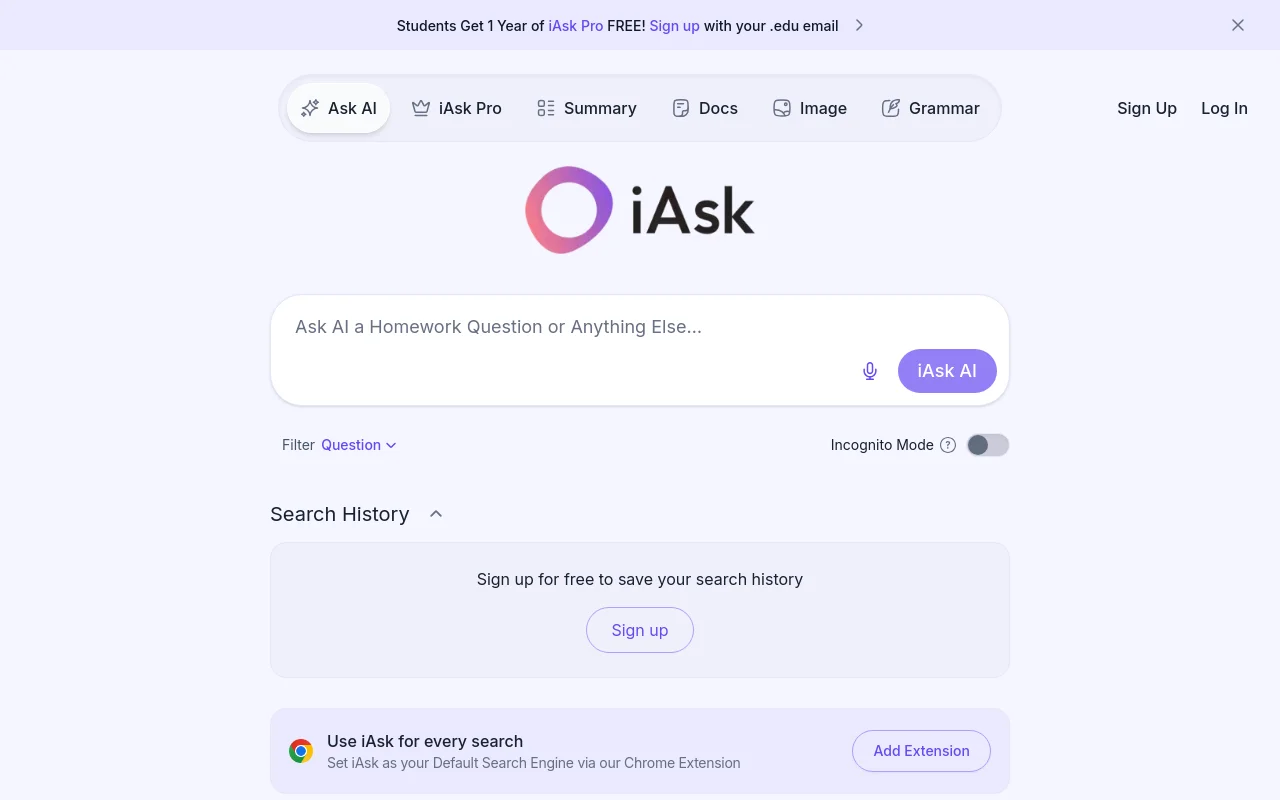The image size is (1280, 800).
Task: Enable Incognito Mode
Action: (x=988, y=445)
